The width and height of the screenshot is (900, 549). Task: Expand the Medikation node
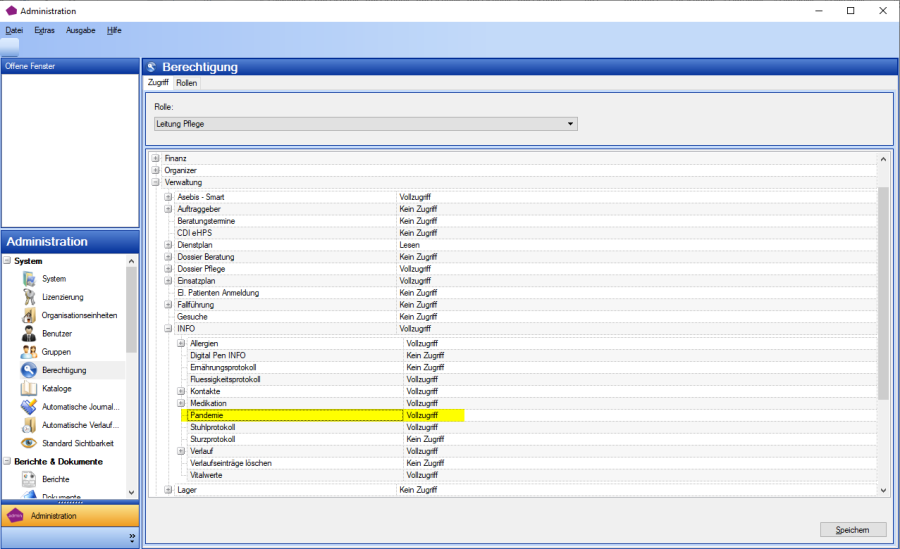[181, 403]
